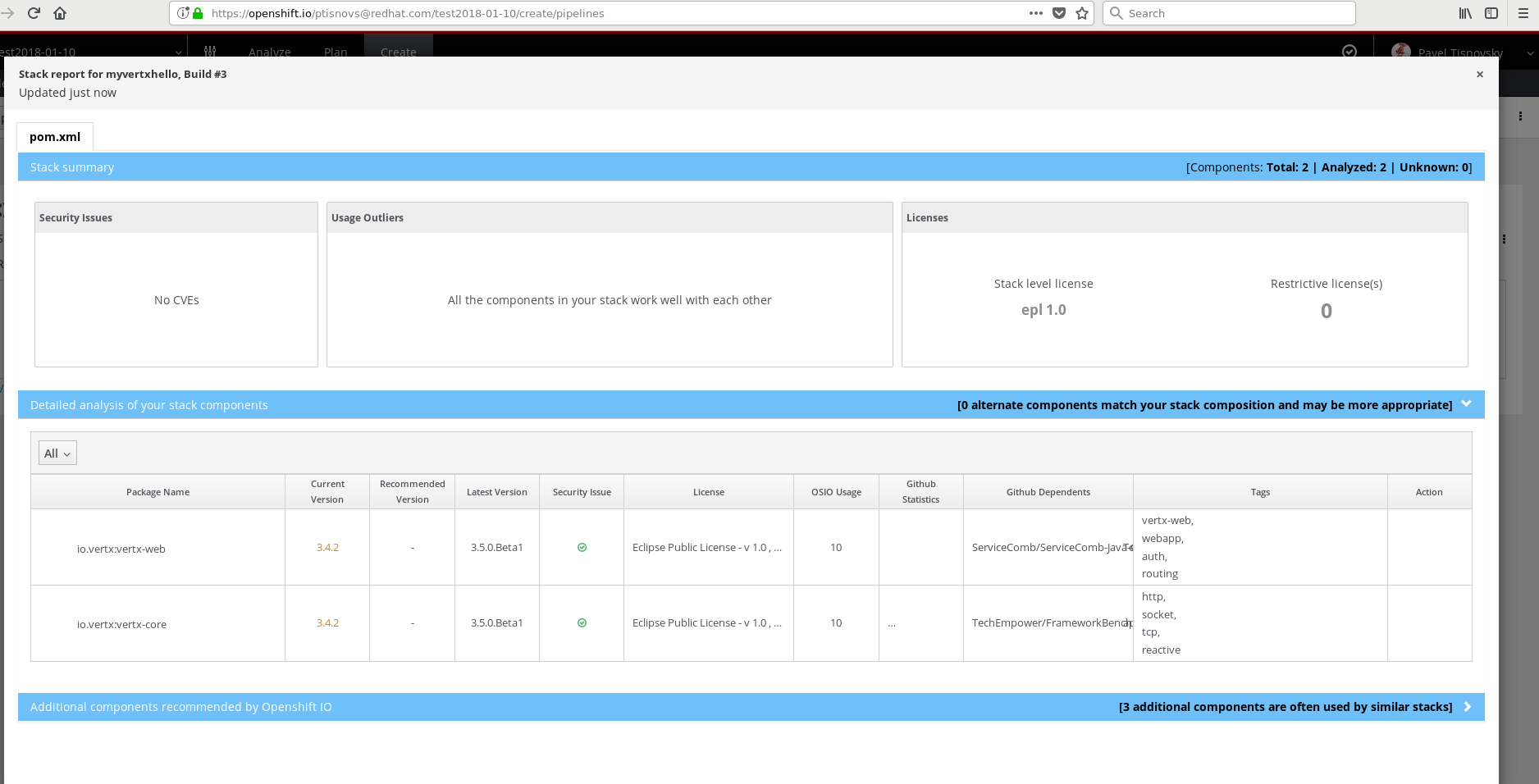This screenshot has width=1539, height=784.
Task: Click the Pavel Tisnovsky avatar icon
Action: 1400,52
